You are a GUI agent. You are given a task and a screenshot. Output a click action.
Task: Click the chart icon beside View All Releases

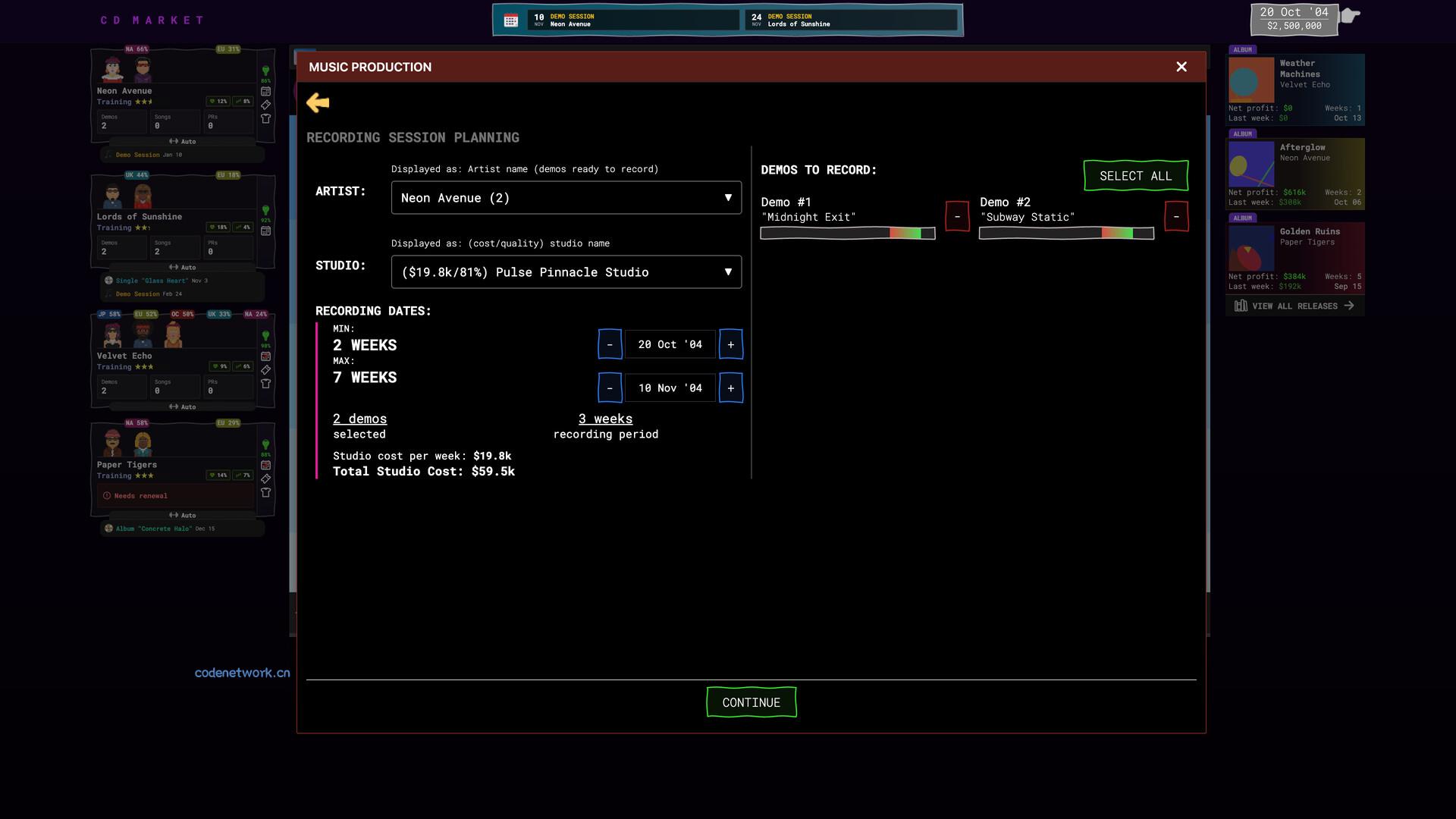tap(1241, 306)
